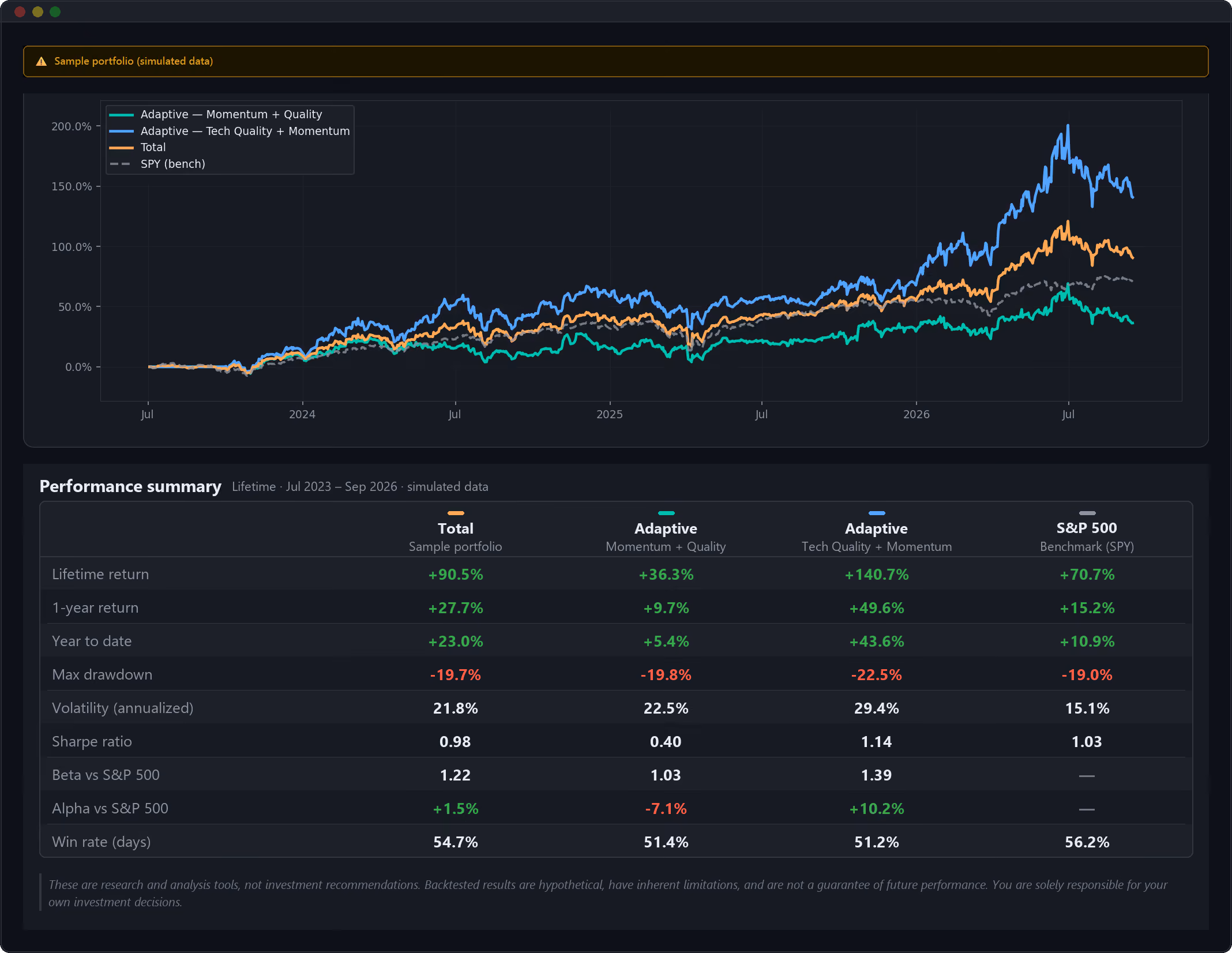
Task: Click the '1-year return' row label
Action: 95,608
